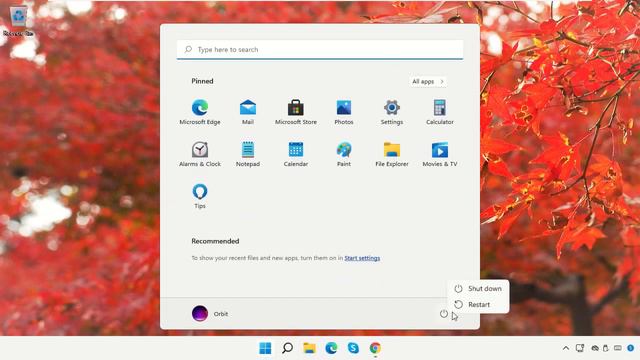Open File Explorer from pinned apps
The image size is (640, 360).
[x=391, y=154]
